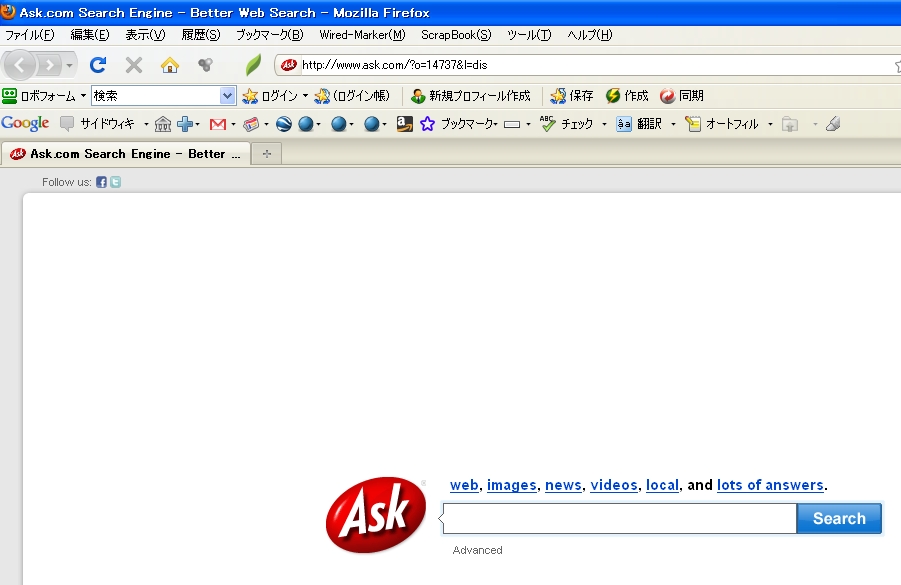
Task: Click the bank building icon in Google toolbar
Action: [x=163, y=124]
